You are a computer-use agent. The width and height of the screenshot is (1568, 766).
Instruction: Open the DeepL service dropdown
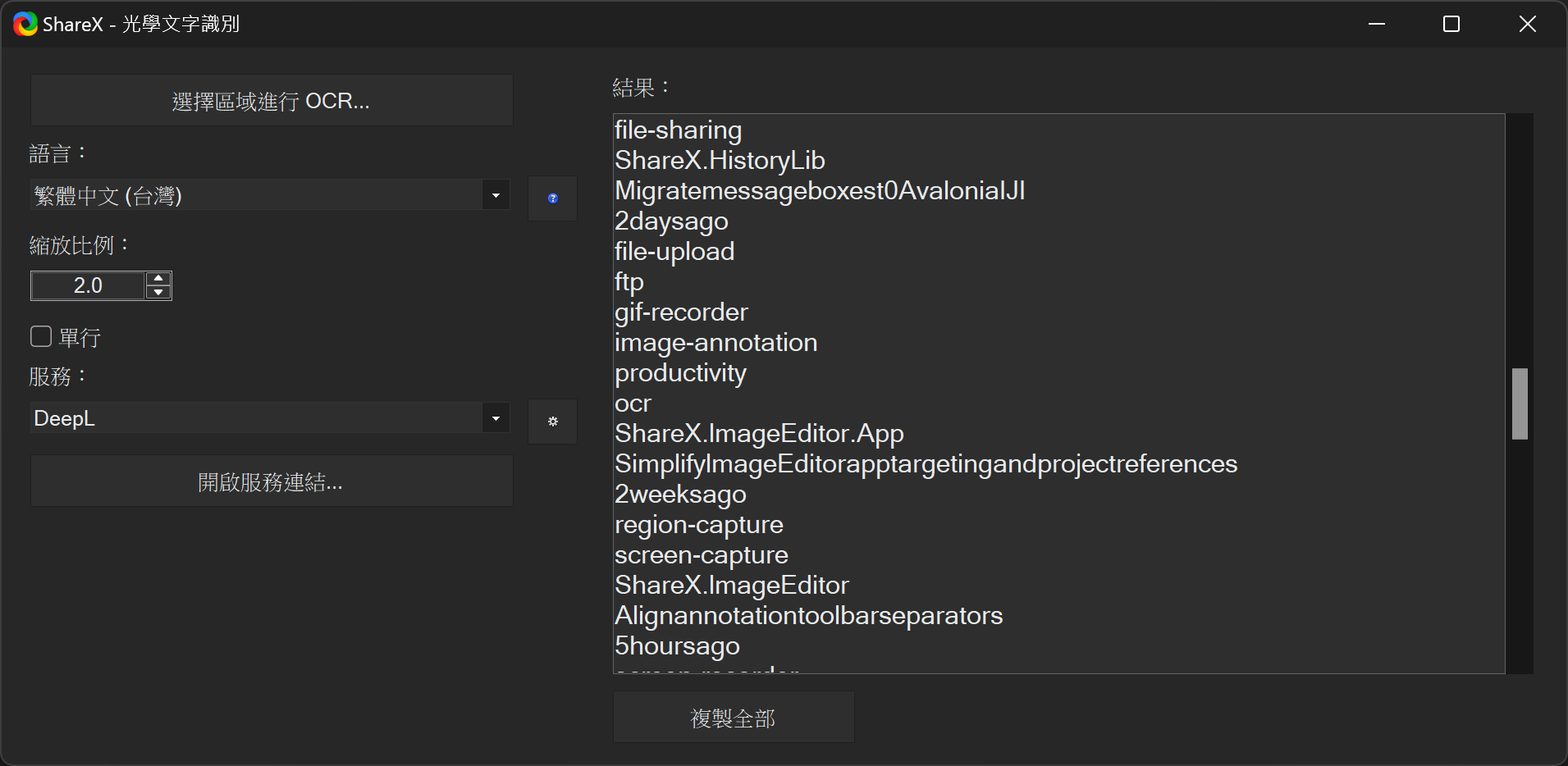(x=496, y=418)
